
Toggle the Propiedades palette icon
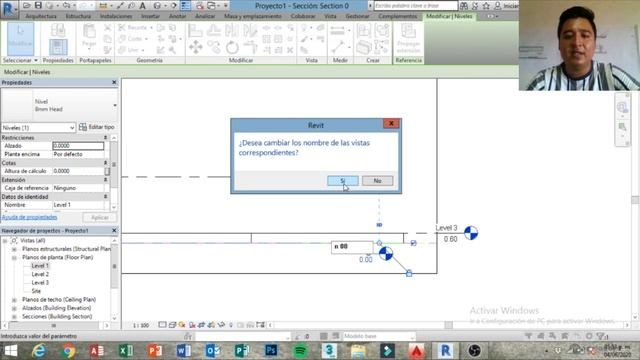pyautogui.click(x=58, y=47)
